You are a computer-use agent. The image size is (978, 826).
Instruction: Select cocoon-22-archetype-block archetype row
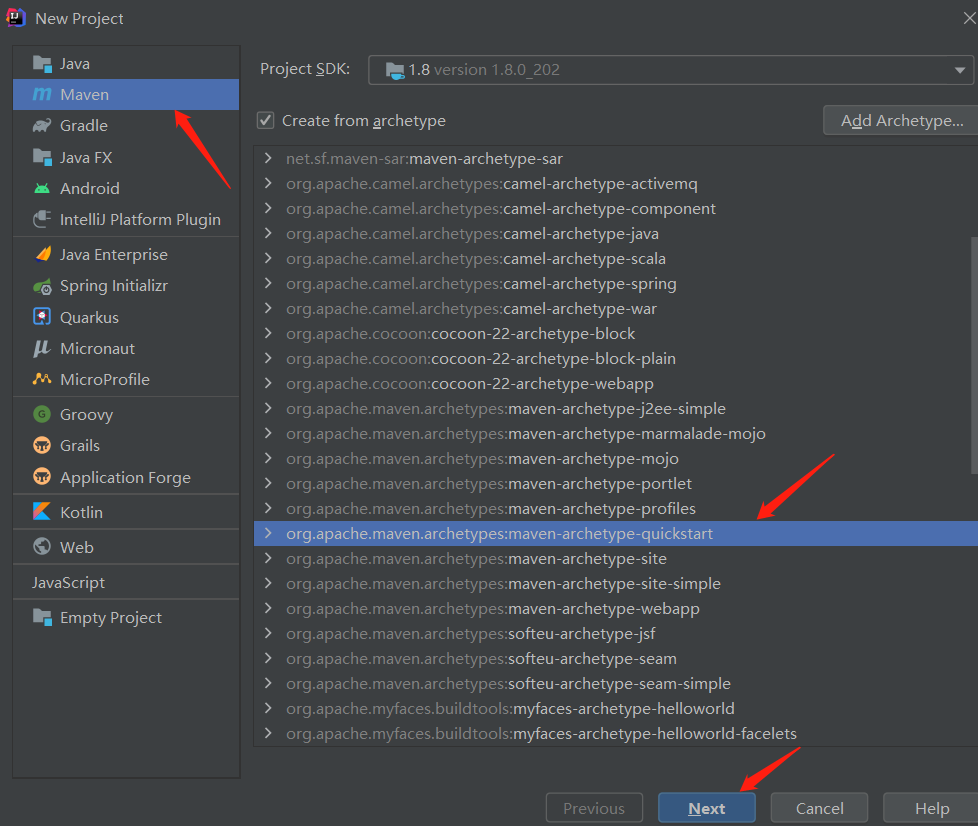click(x=616, y=334)
